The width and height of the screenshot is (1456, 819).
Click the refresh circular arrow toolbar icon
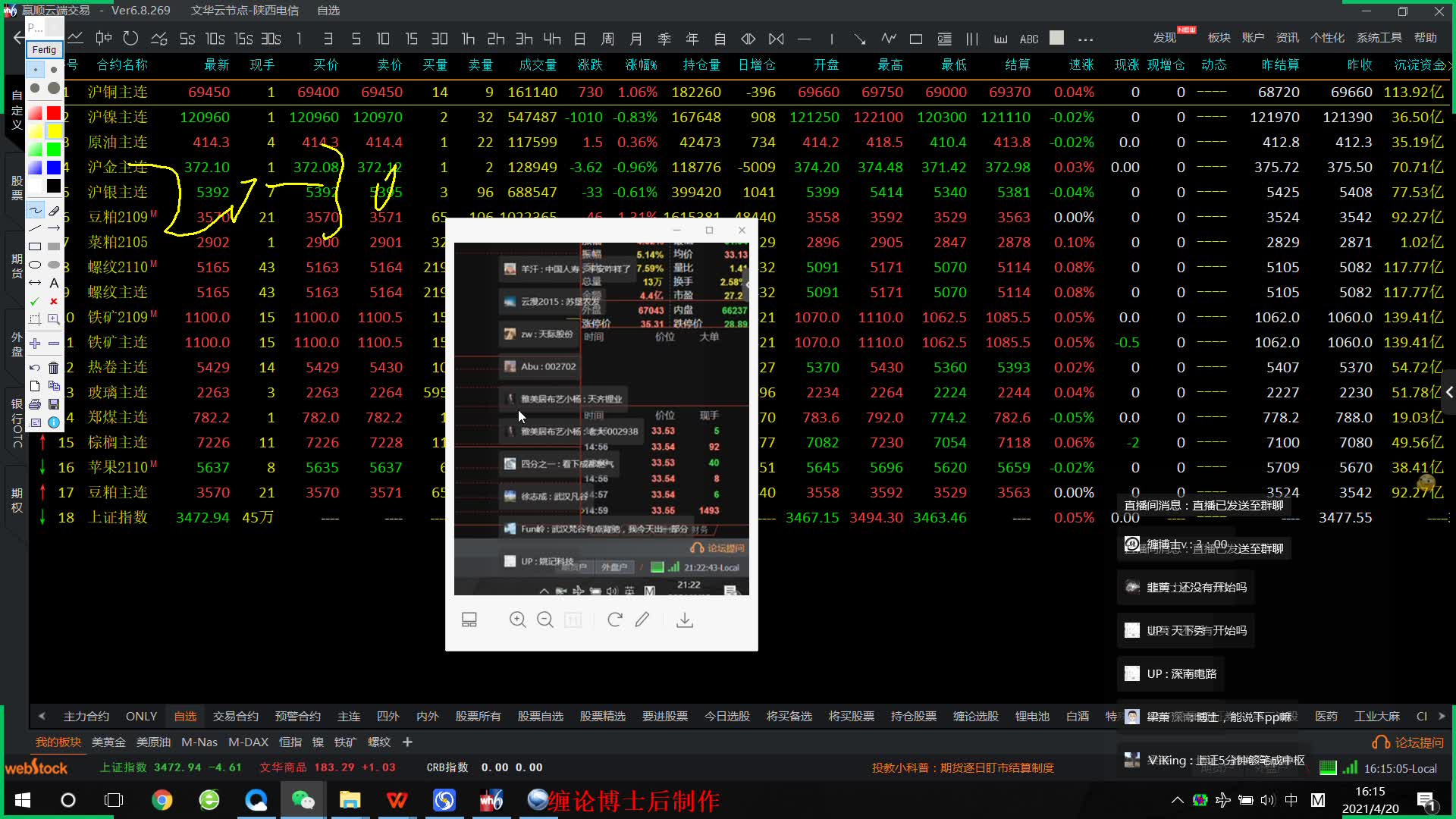130,38
